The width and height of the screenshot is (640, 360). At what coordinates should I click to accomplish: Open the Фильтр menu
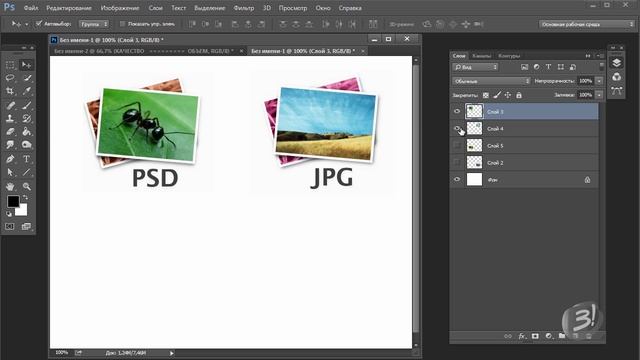tap(244, 8)
